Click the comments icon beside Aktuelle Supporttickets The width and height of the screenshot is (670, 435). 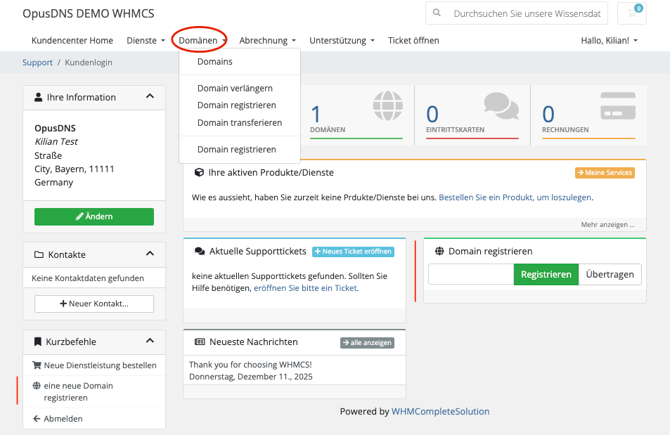[200, 251]
